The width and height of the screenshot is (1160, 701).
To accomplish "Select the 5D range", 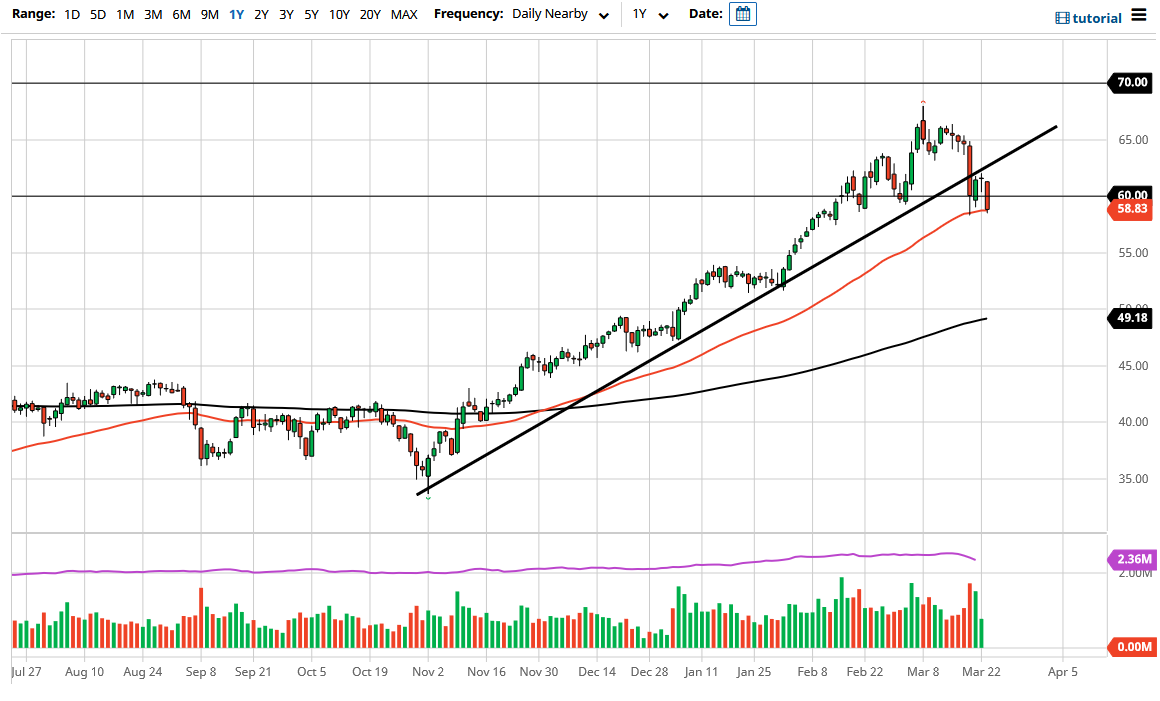I will pos(97,15).
